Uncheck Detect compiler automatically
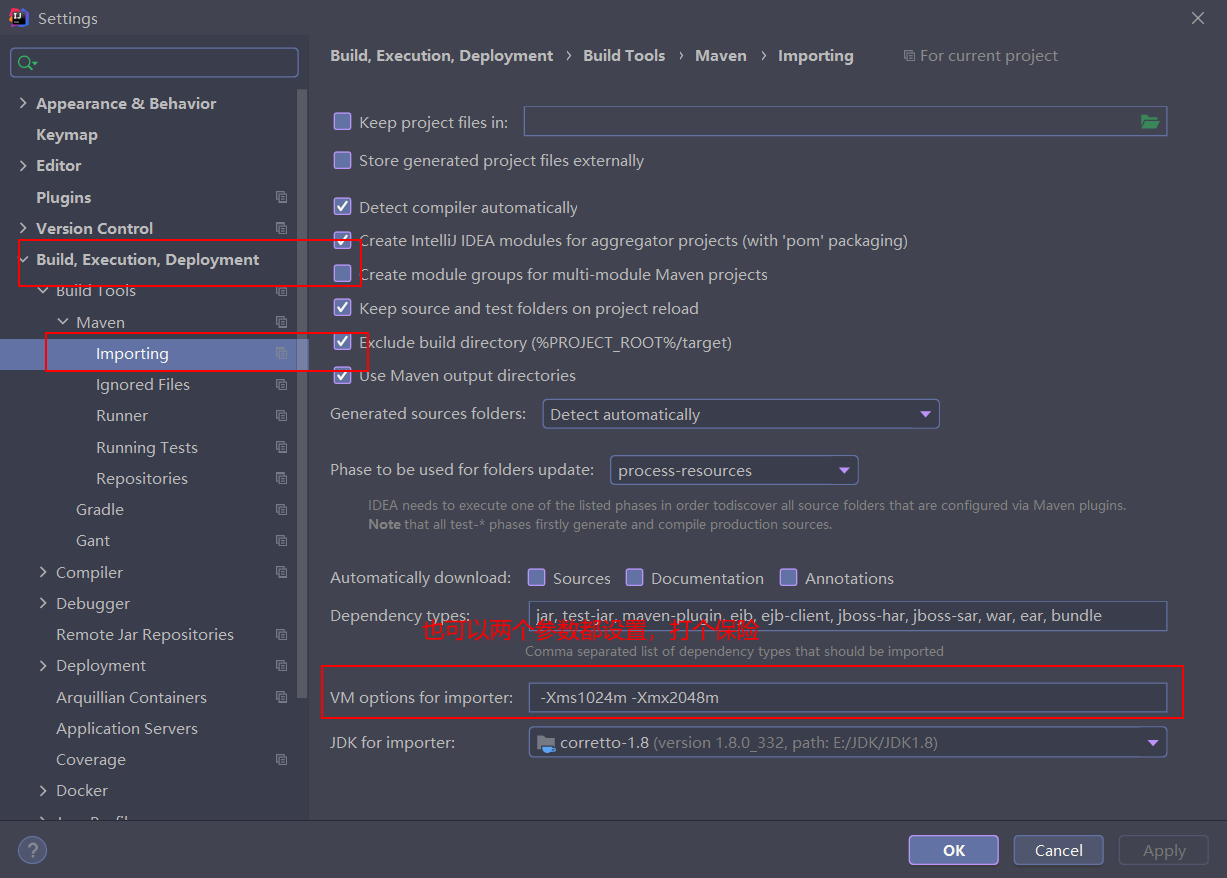Screen dimensions: 1227x878 342,207
